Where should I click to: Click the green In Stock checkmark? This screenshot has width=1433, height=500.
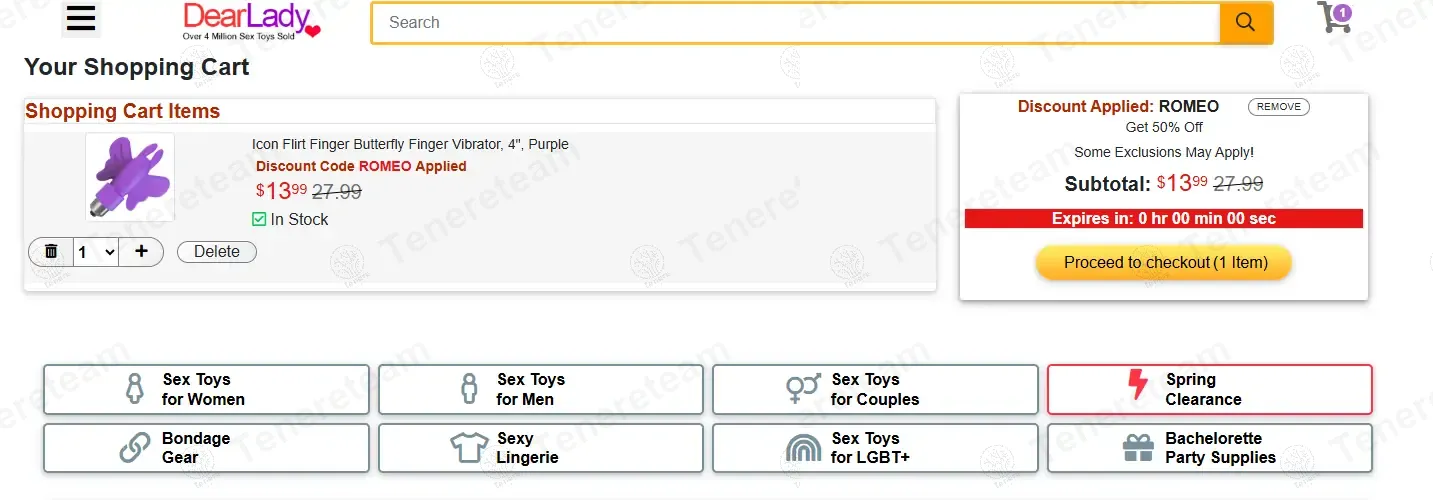point(259,219)
